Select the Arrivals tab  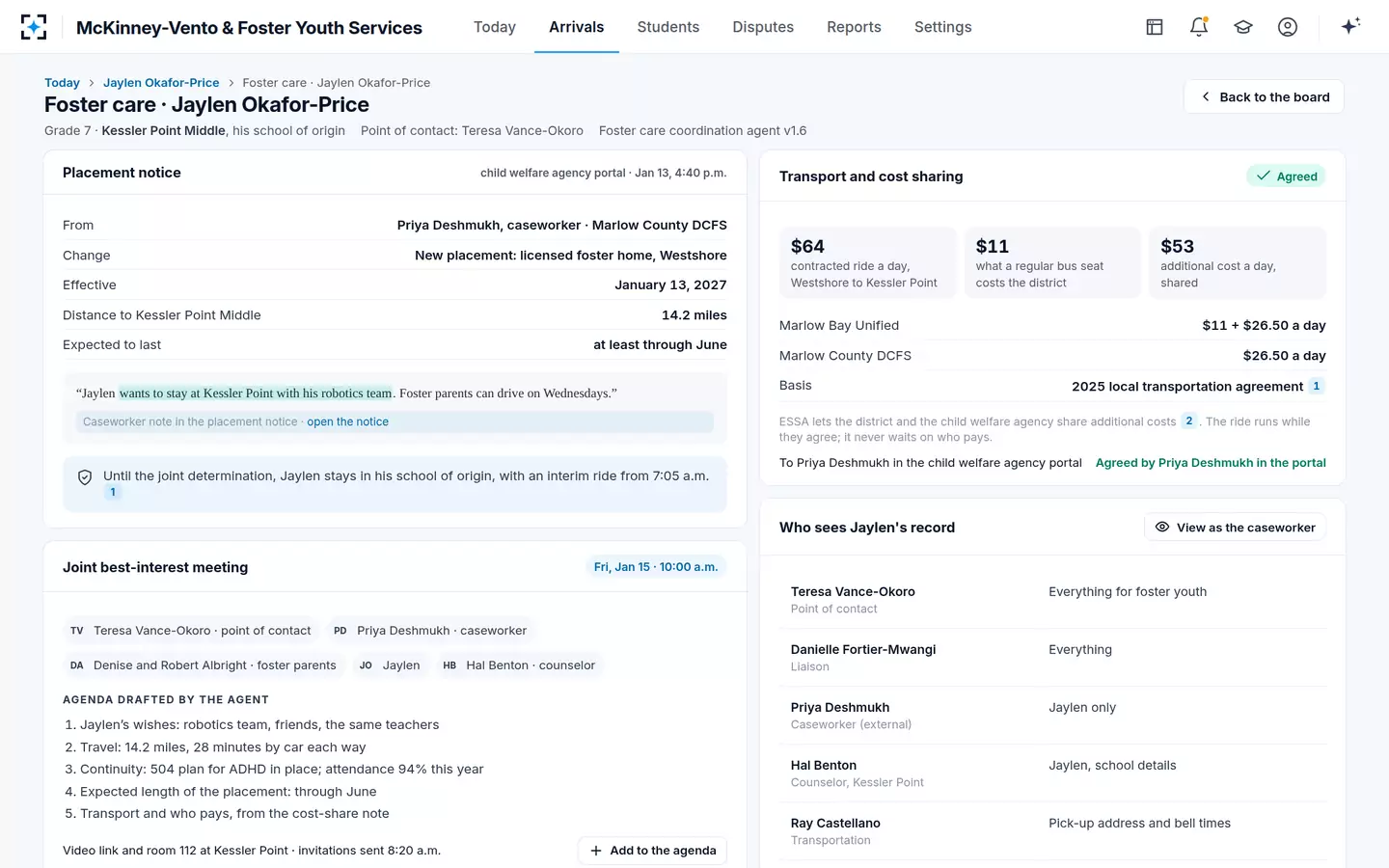point(577,27)
